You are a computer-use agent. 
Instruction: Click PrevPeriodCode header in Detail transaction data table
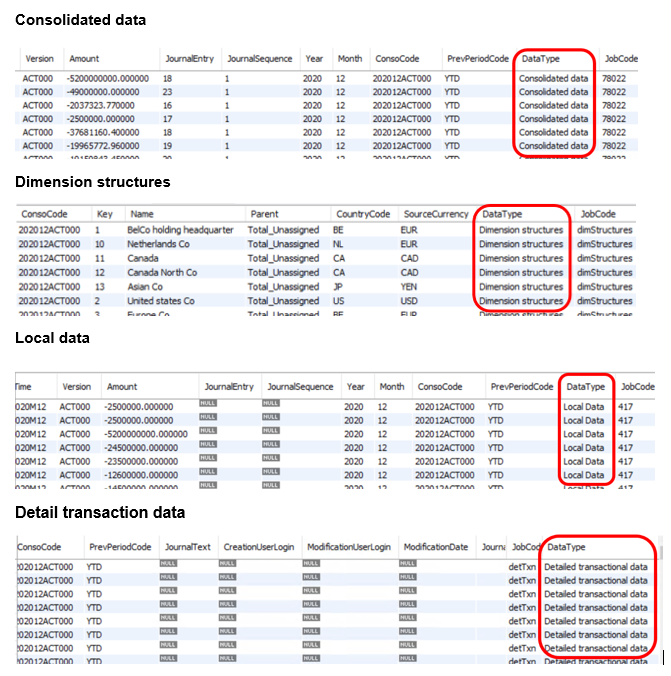click(120, 547)
